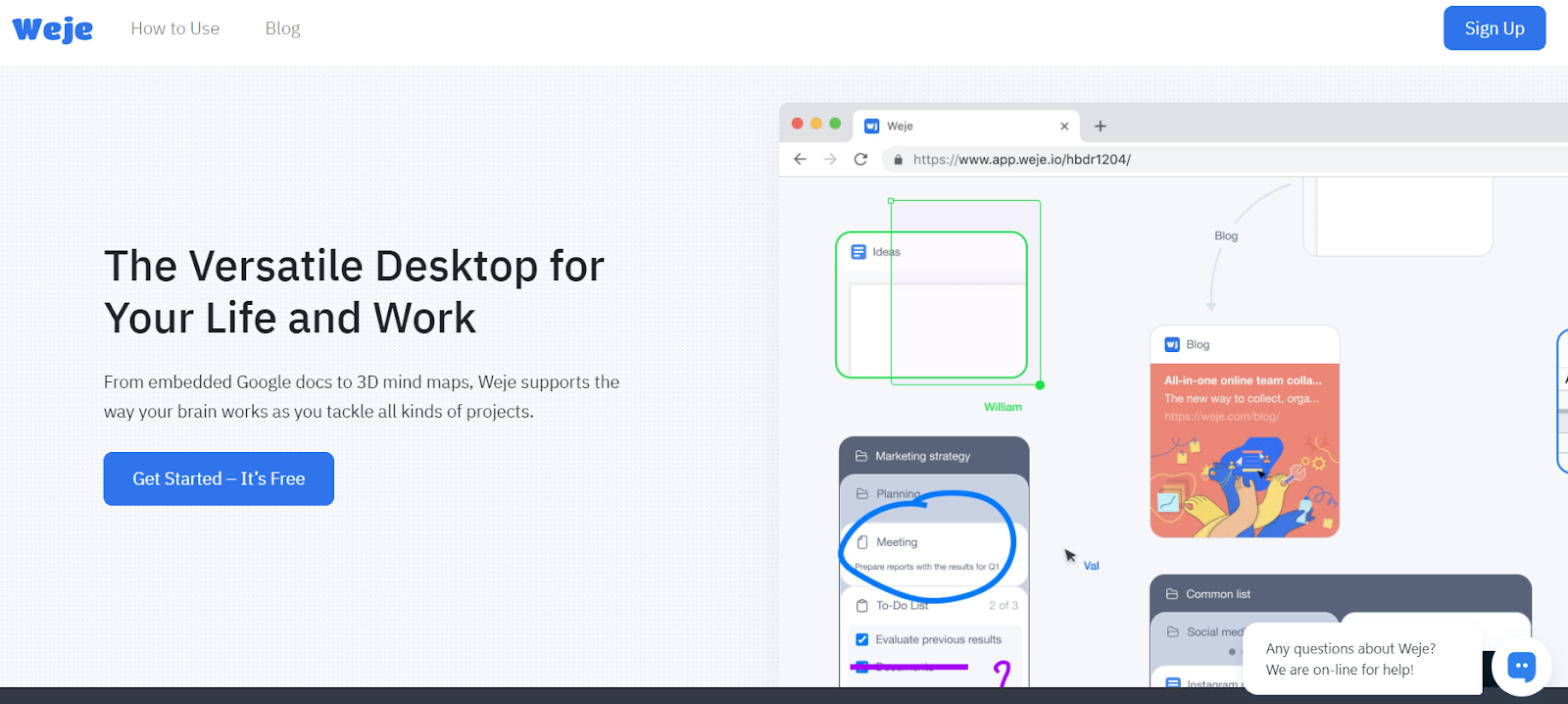Click the app.weje.io URL in the address bar
Screen dimensions: 1568x704
coord(1022,159)
